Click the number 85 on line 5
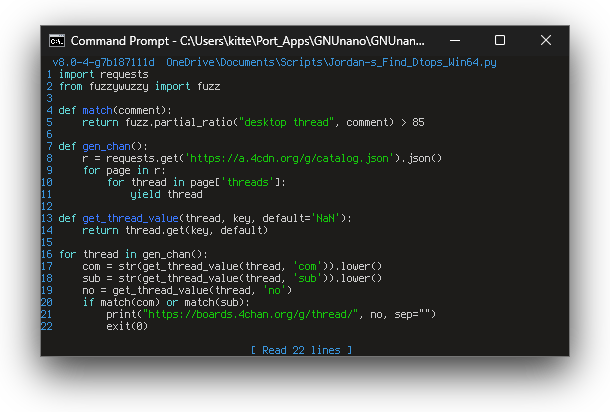The image size is (610, 412). [418, 123]
